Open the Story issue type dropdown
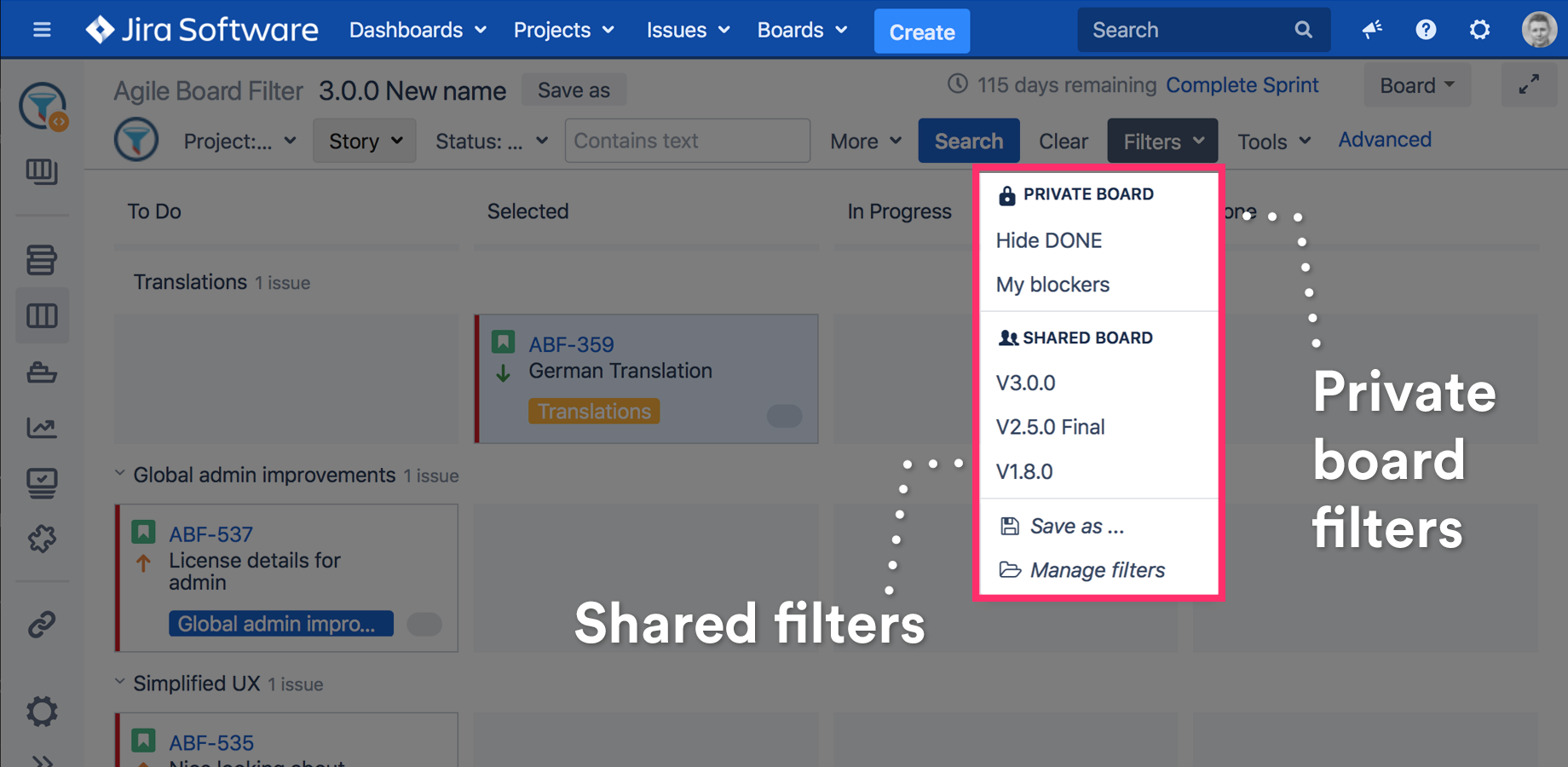 365,141
